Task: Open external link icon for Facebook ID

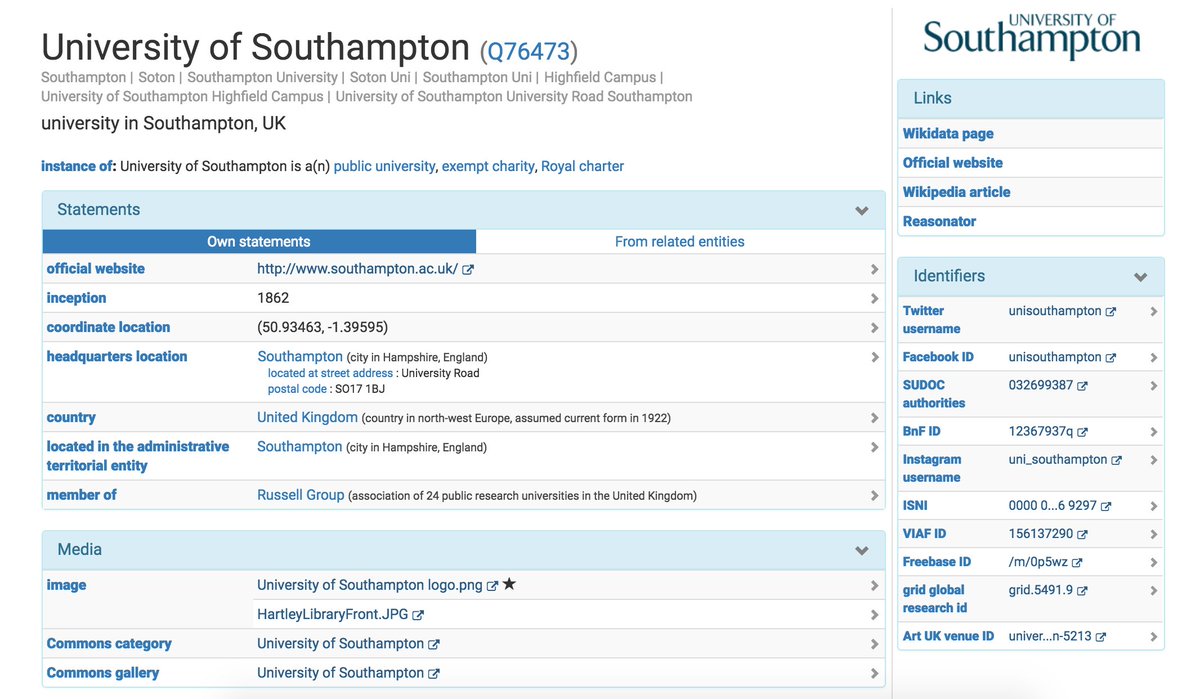Action: click(x=1111, y=358)
